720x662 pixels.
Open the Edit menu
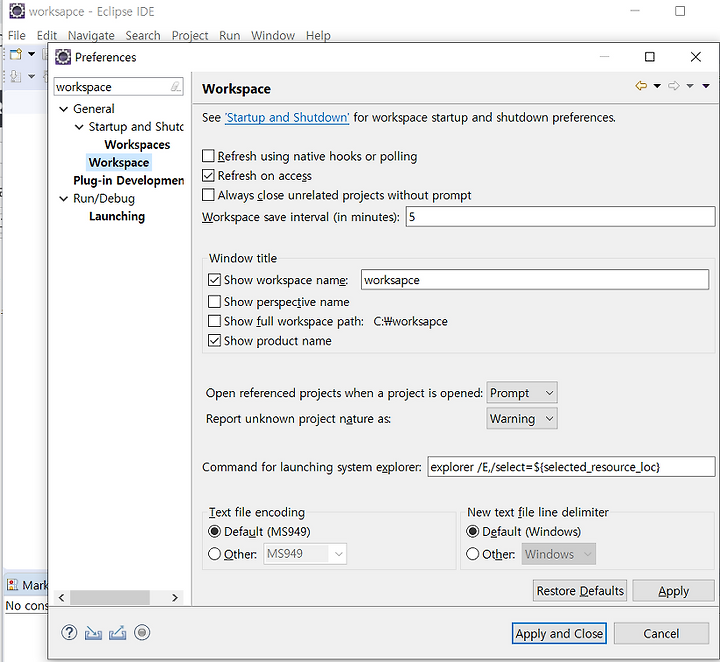[x=47, y=35]
